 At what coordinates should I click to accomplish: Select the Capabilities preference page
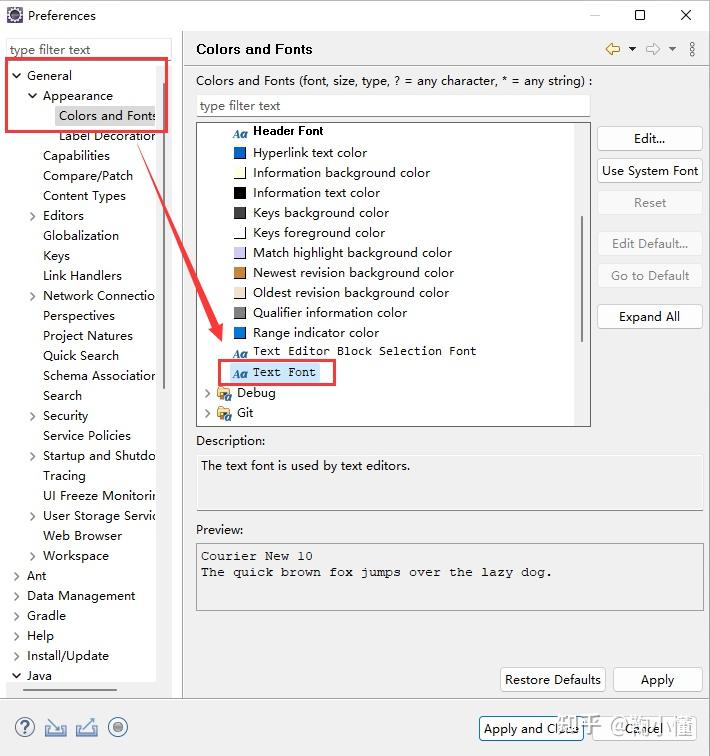pos(76,156)
